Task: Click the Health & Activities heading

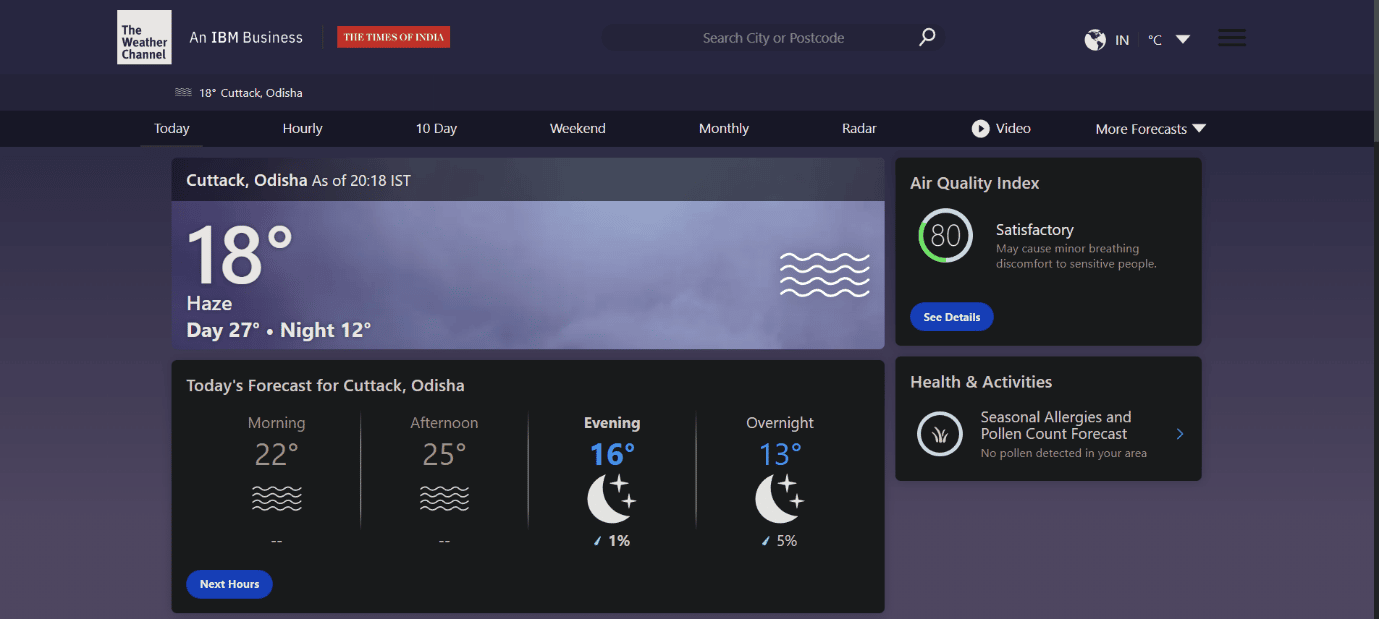Action: (981, 382)
